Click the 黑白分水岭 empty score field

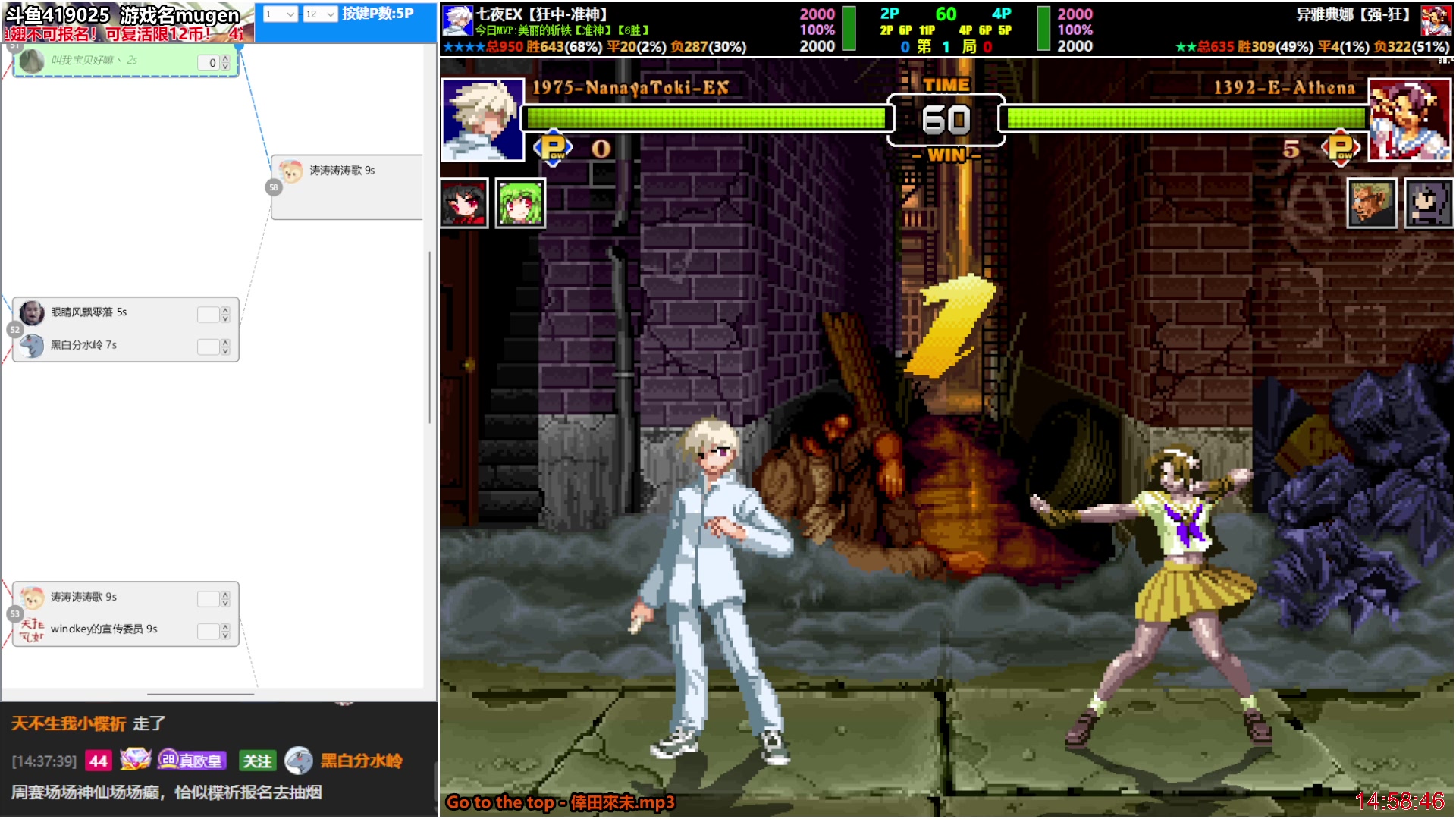209,347
